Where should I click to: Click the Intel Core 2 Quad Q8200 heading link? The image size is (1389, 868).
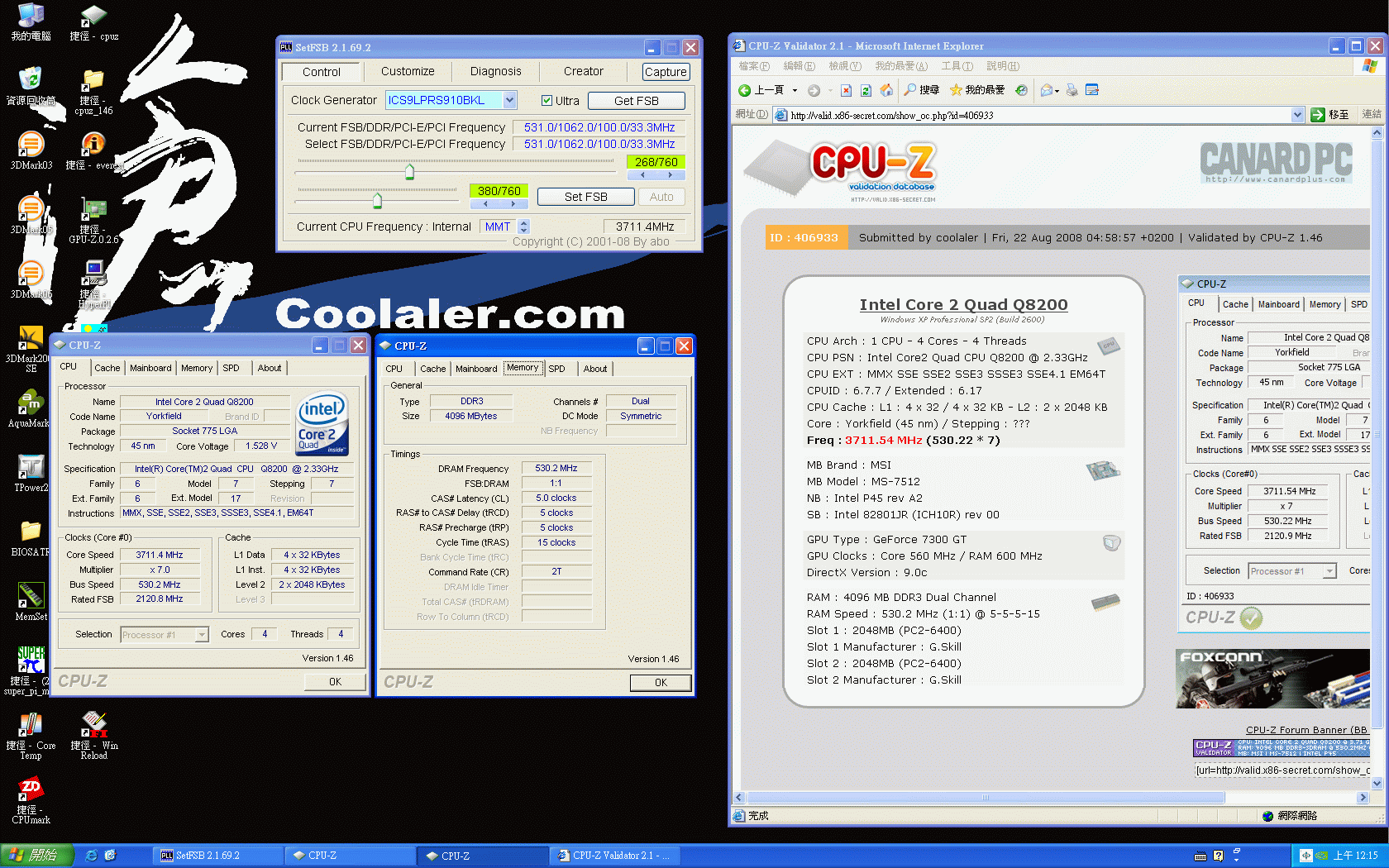[x=963, y=304]
